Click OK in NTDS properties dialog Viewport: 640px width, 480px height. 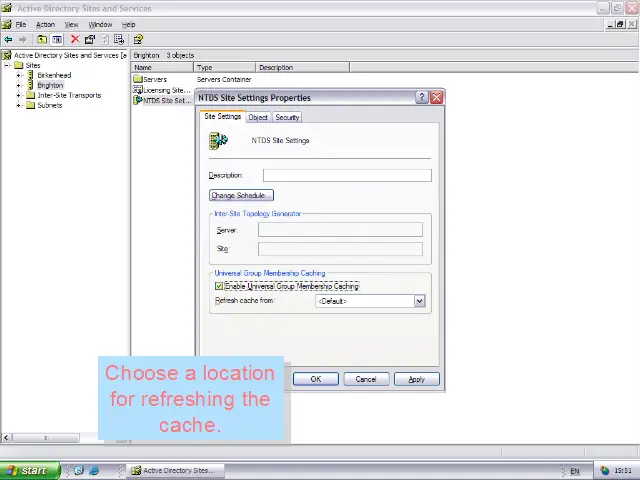[316, 379]
